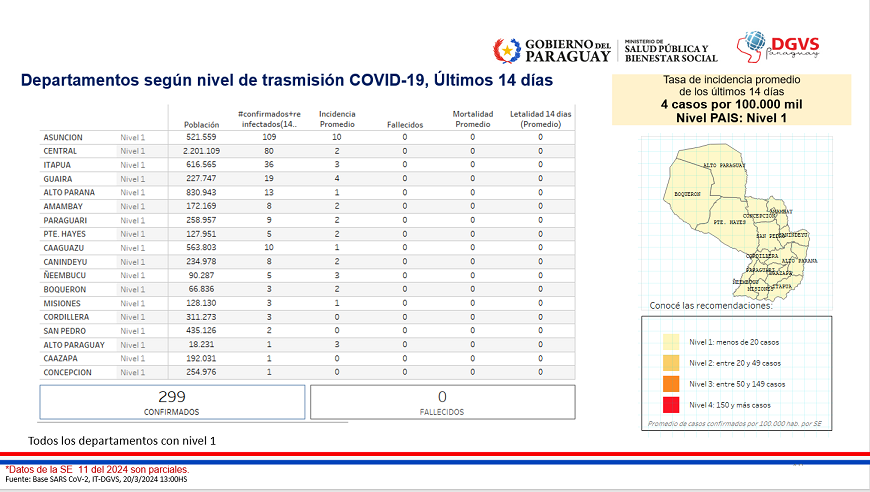Screen dimensions: 870x492
Task: Click the Nivel 3 orange legend swatch
Action: click(670, 383)
